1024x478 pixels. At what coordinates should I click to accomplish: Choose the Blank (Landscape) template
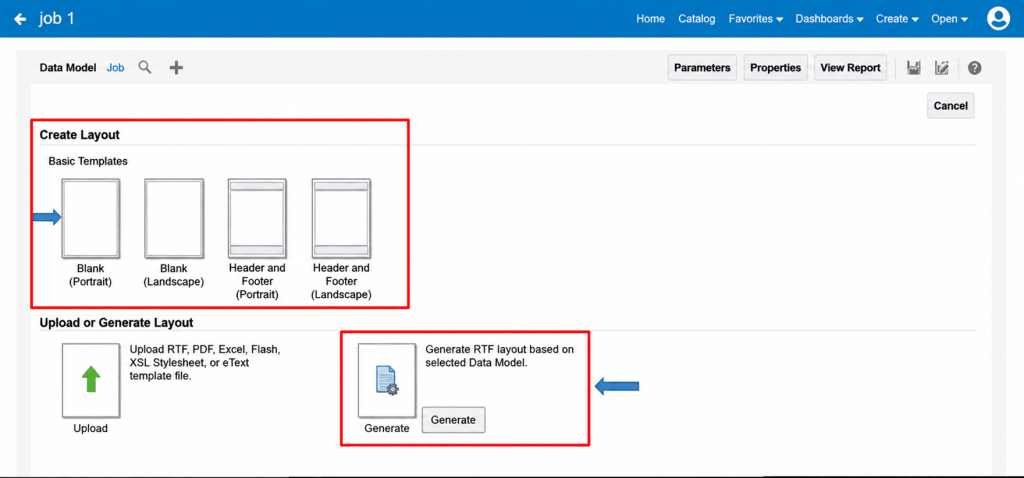[x=174, y=219]
